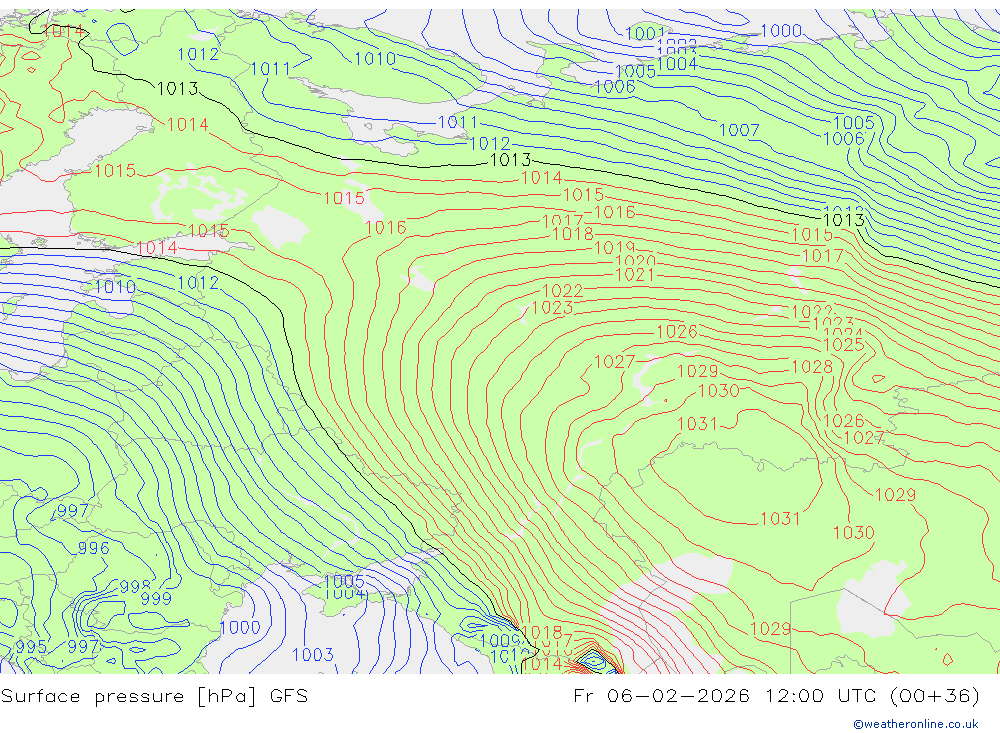Click the blue 999 isobar label
The height and width of the screenshot is (733, 1000).
click(156, 598)
